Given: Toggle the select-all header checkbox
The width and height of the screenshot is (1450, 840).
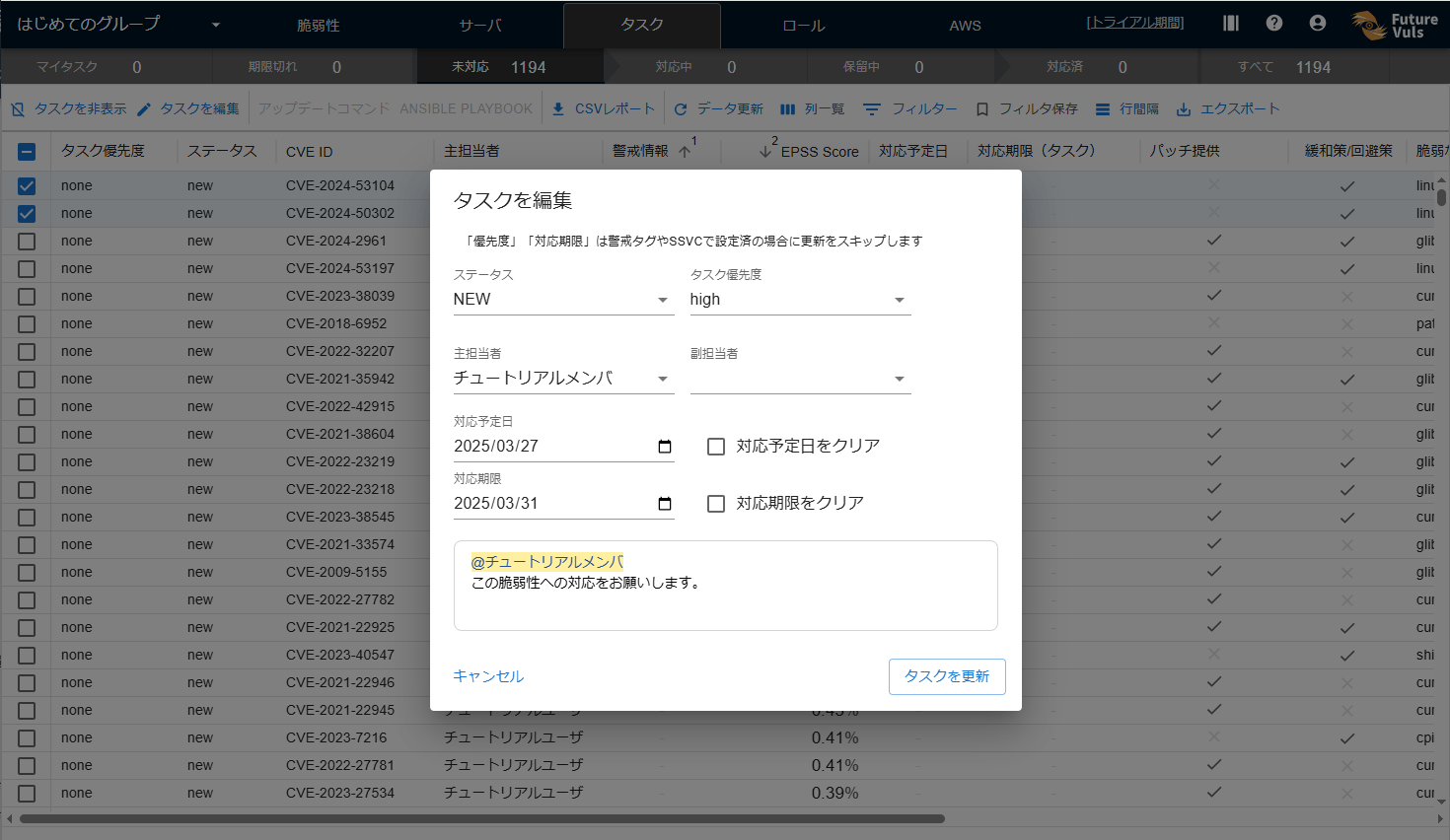Looking at the screenshot, I should [27, 152].
